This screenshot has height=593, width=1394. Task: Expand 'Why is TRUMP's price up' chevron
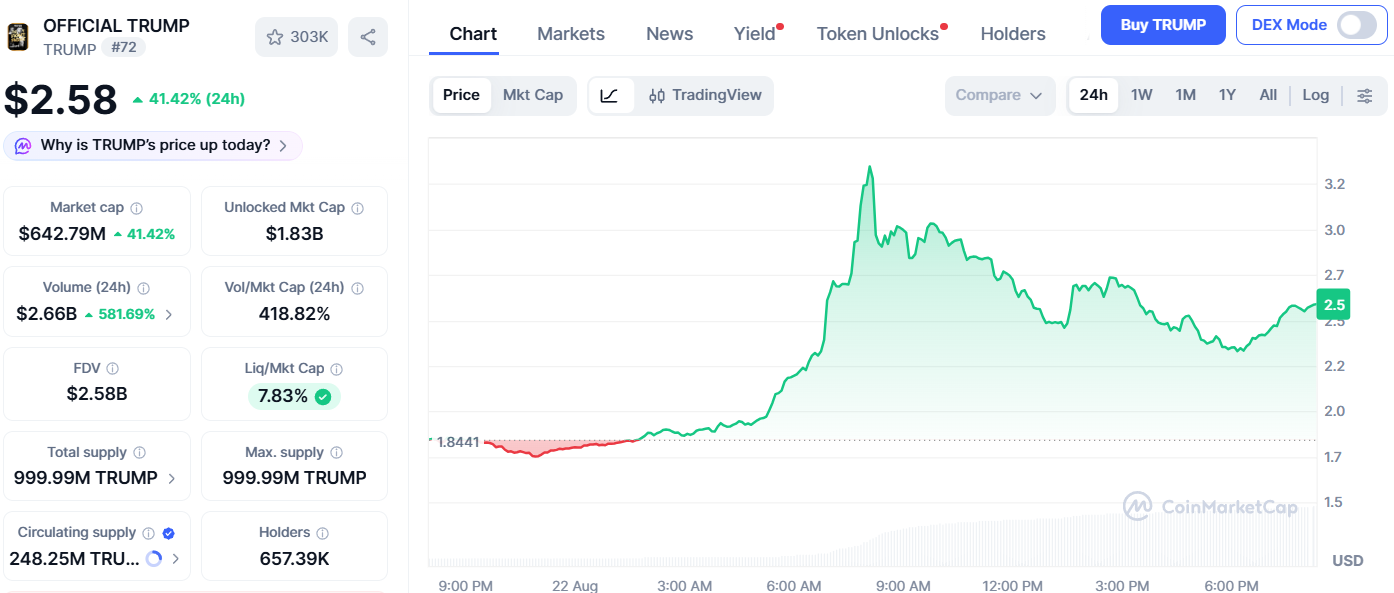(283, 146)
